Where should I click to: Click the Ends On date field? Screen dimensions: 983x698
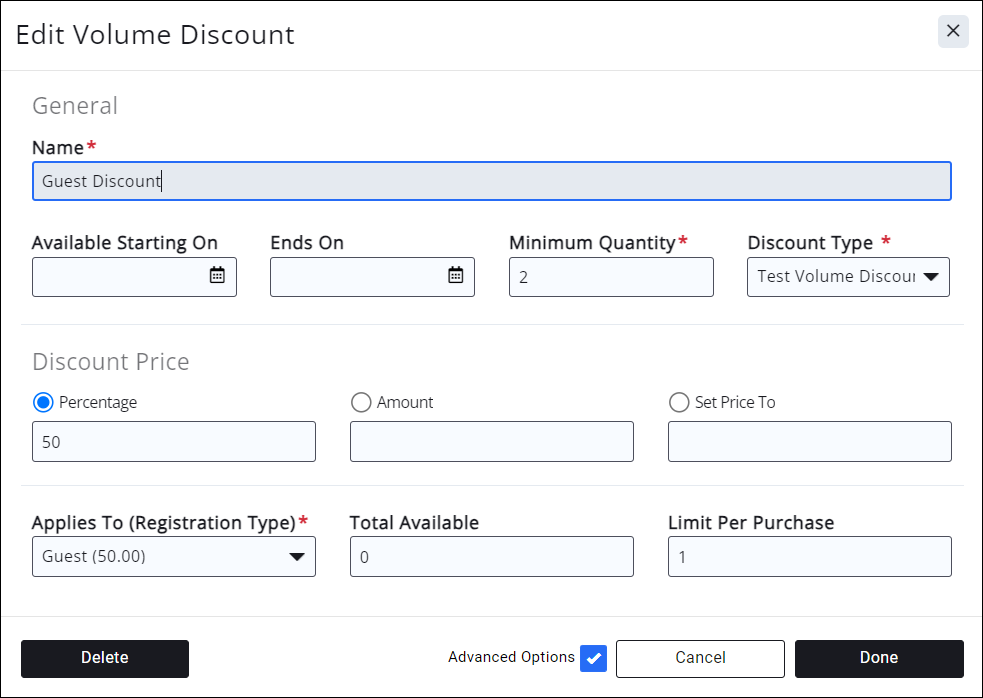point(358,277)
